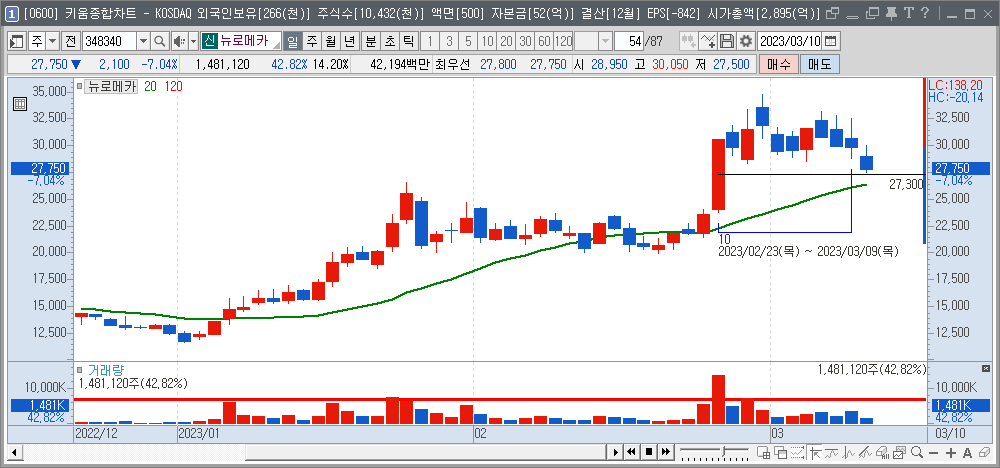Image resolution: width=1000 pixels, height=468 pixels.
Task: Click the overlapping windows layout icon
Action: point(781,452)
